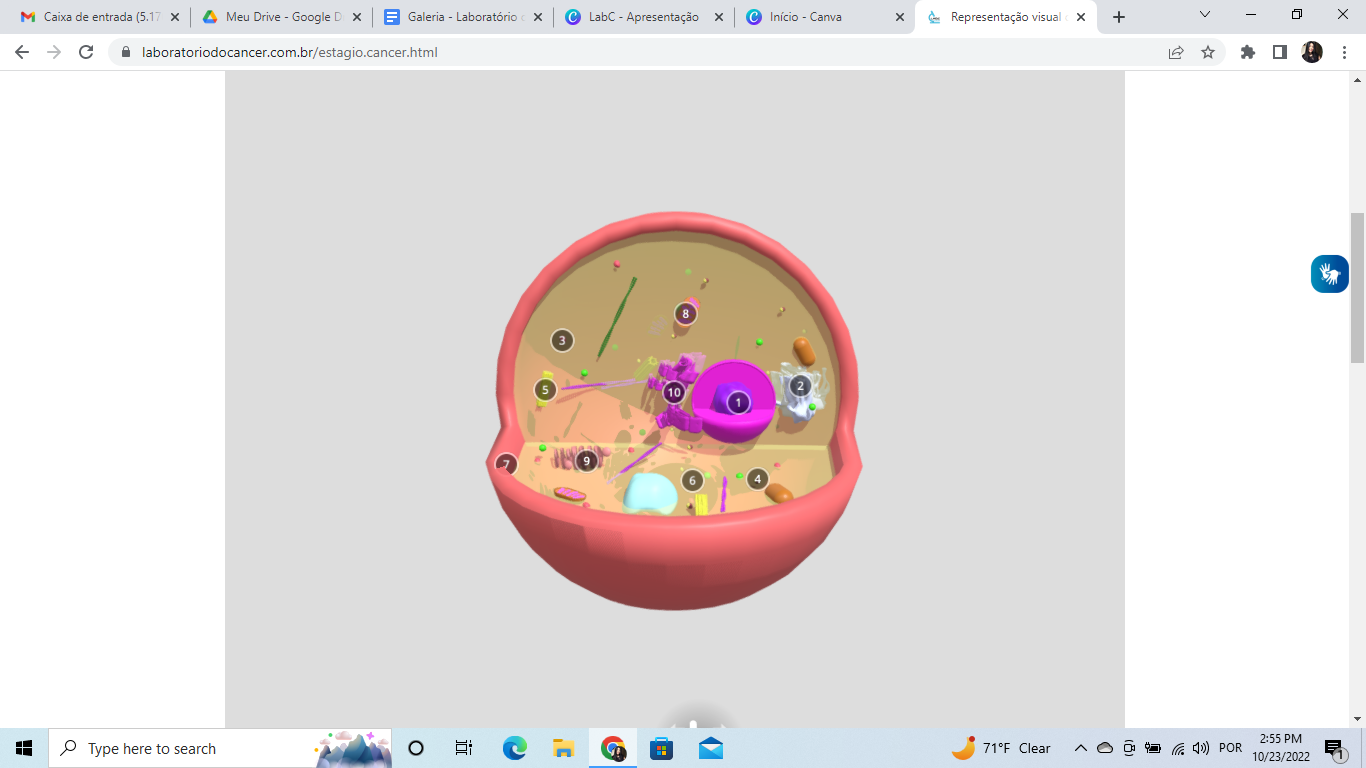Image resolution: width=1366 pixels, height=768 pixels.
Task: Open the Hand Talk accessibility widget
Action: point(1330,273)
